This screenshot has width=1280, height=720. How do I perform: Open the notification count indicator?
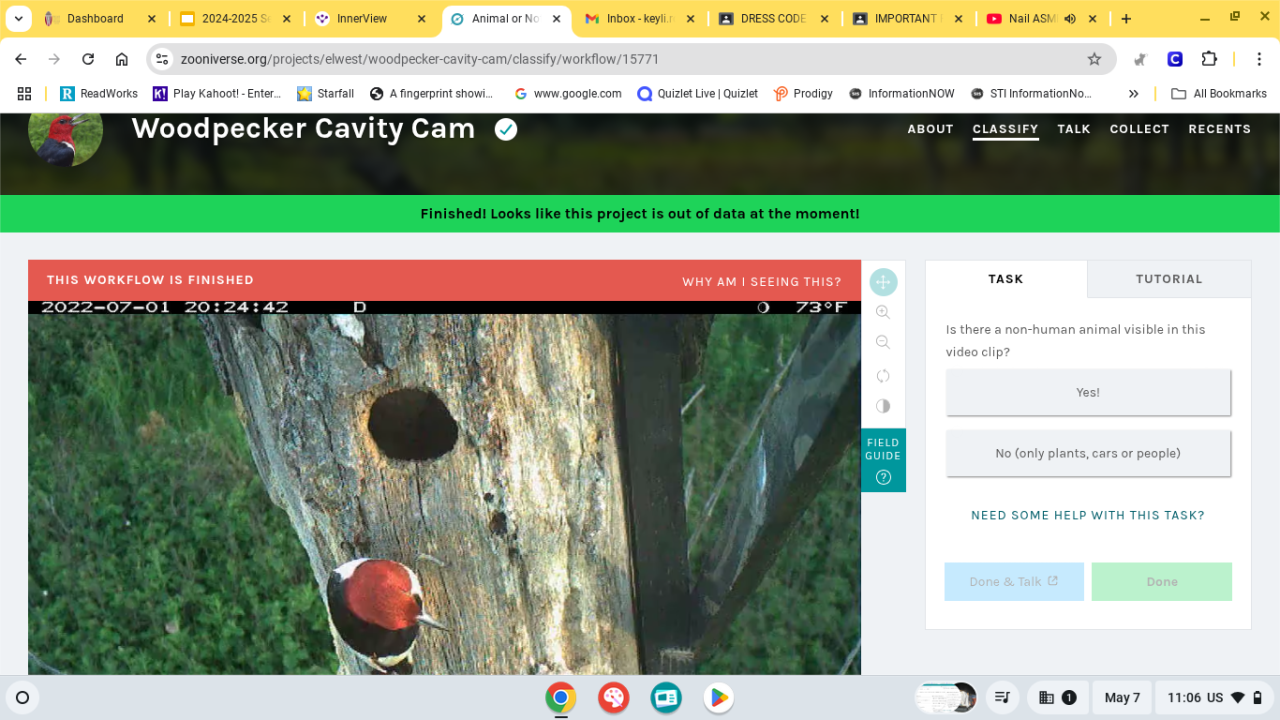point(1058,697)
